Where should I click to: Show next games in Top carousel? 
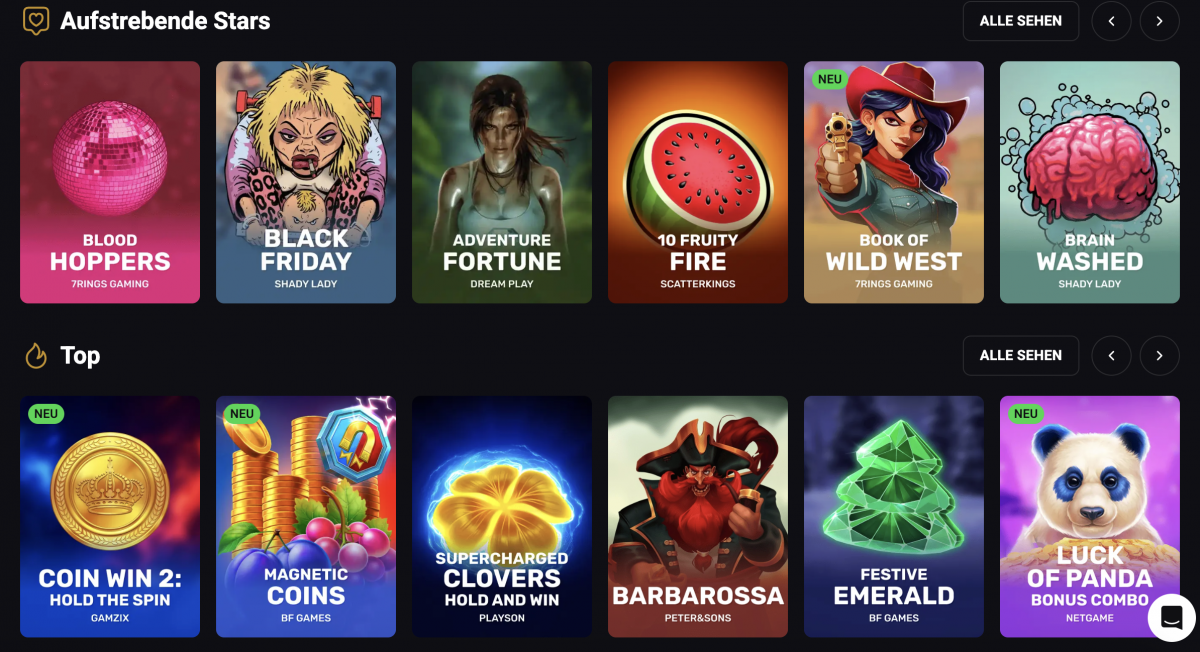coord(1159,355)
